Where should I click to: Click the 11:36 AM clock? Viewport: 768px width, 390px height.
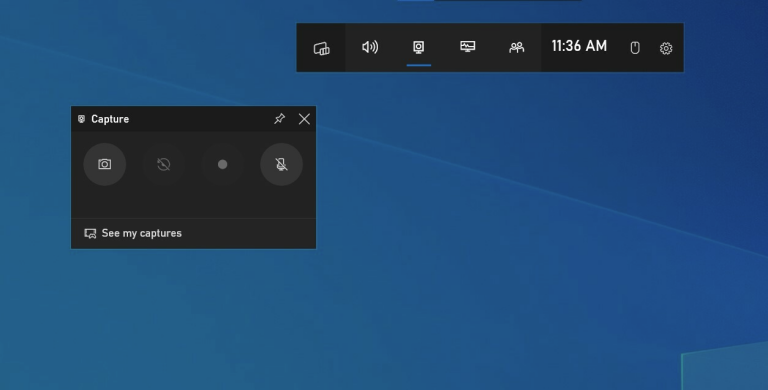coord(579,46)
